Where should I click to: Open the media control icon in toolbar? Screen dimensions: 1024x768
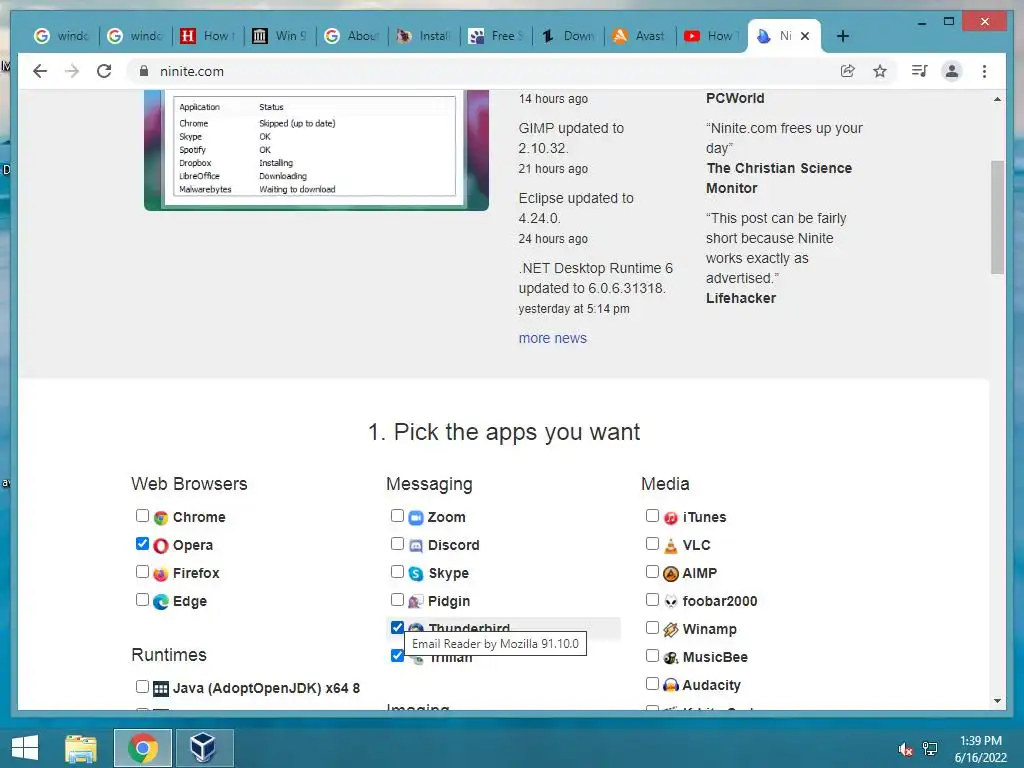point(920,71)
